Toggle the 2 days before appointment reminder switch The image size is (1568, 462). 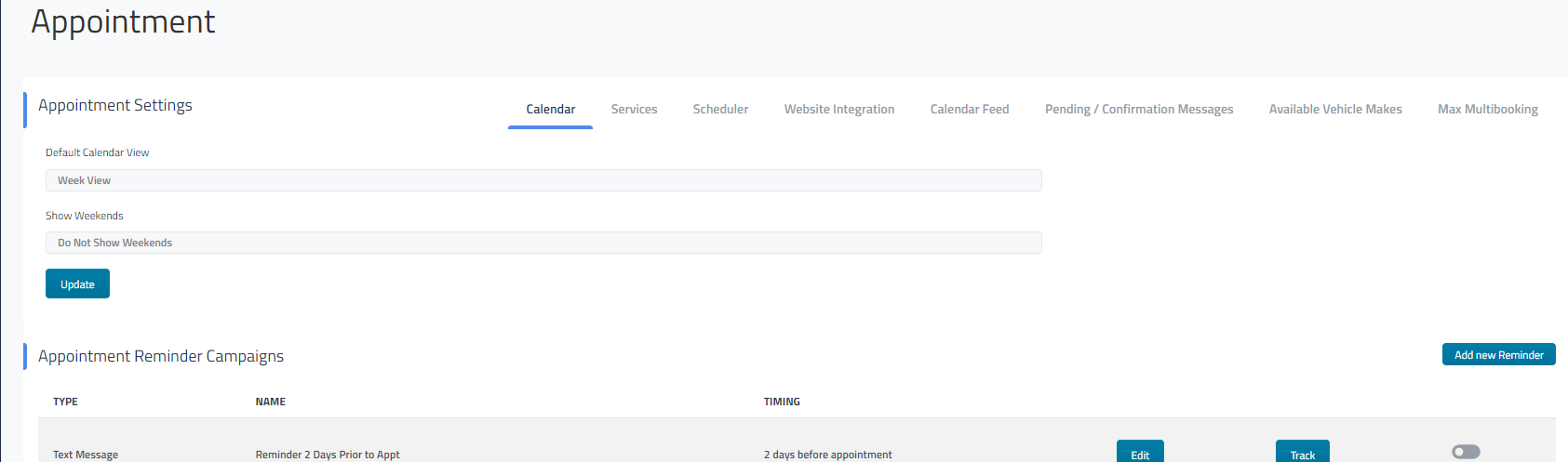pos(1466,452)
